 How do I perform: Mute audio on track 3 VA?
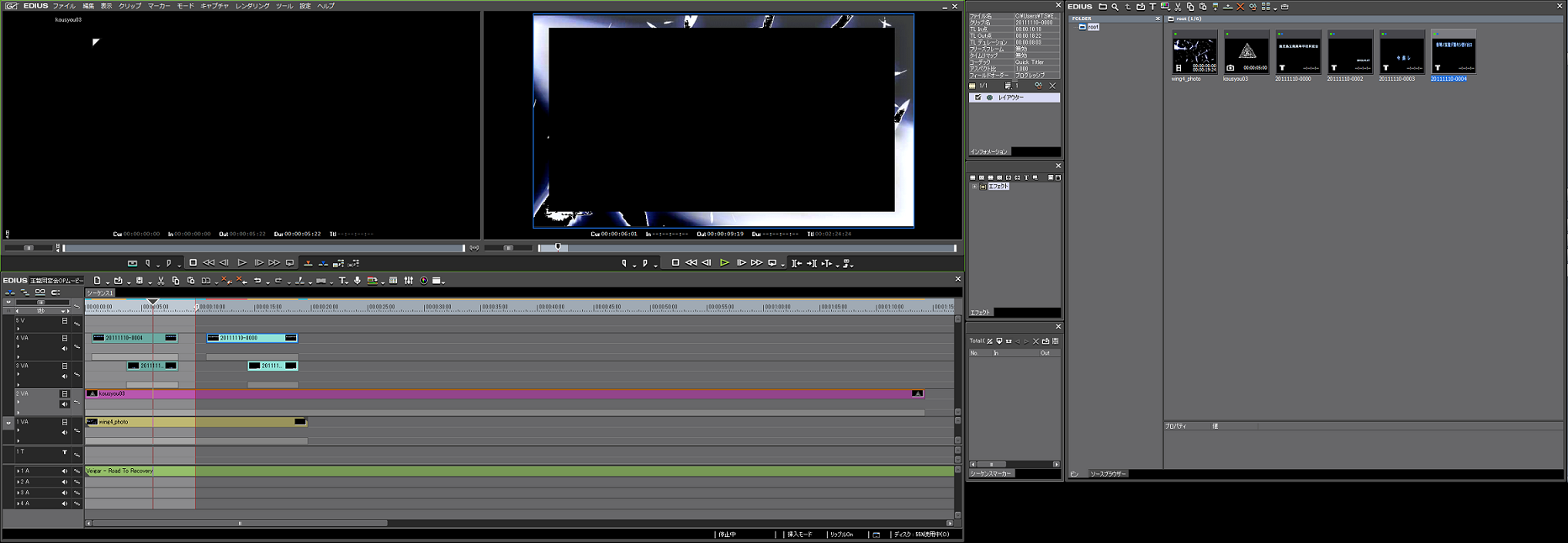[64, 376]
